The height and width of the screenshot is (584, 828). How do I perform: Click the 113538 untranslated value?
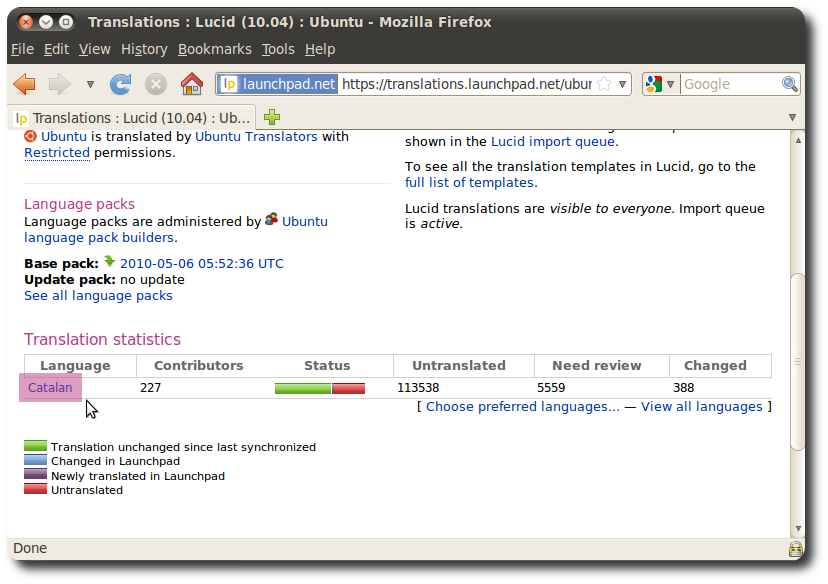point(418,388)
